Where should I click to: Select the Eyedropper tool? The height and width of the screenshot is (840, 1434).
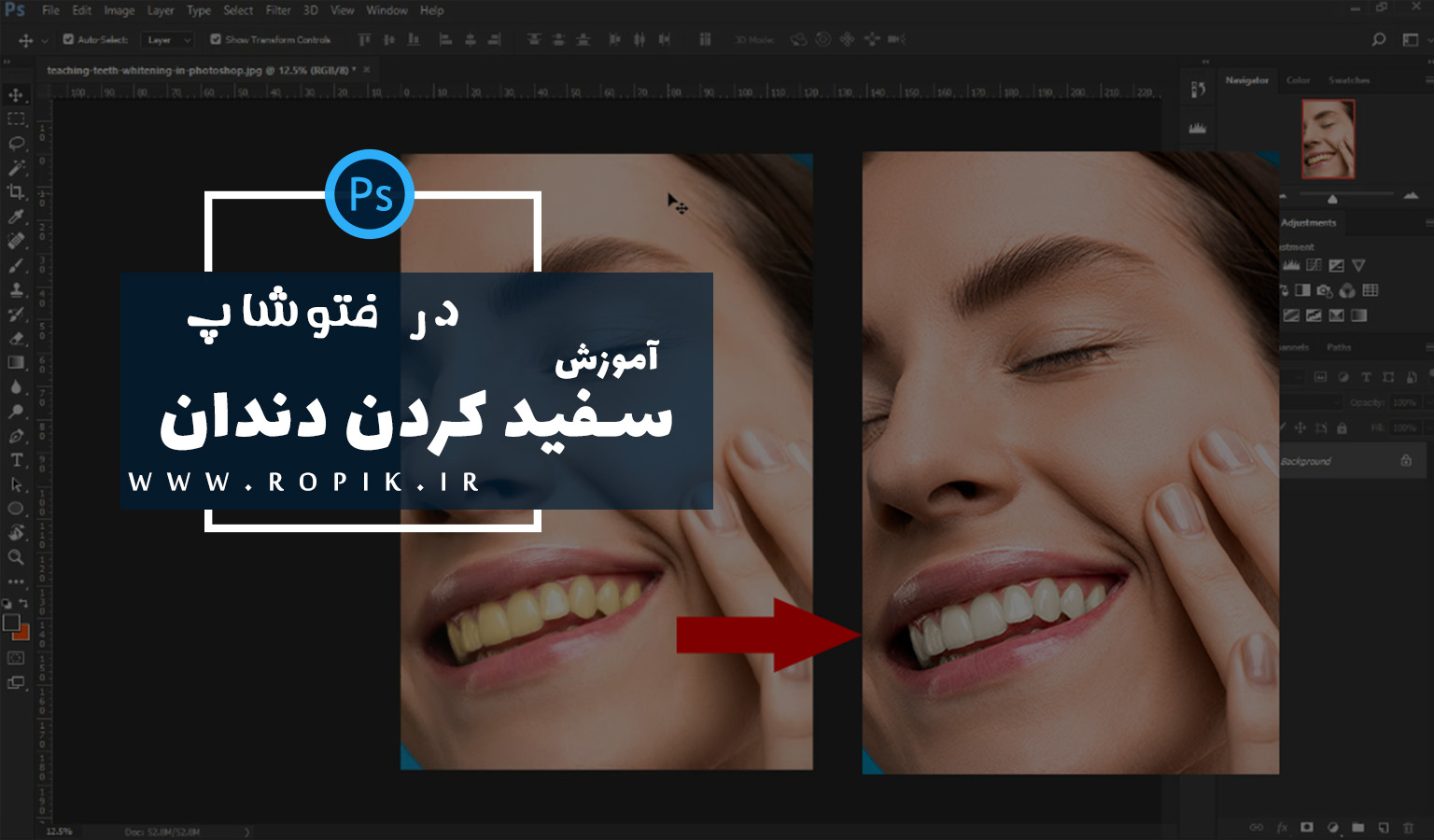point(16,217)
